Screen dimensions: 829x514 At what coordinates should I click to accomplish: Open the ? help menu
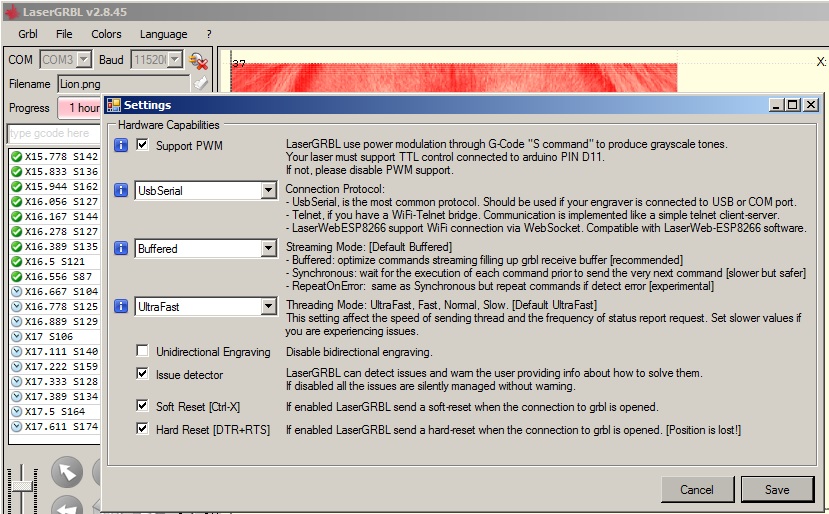coord(209,34)
